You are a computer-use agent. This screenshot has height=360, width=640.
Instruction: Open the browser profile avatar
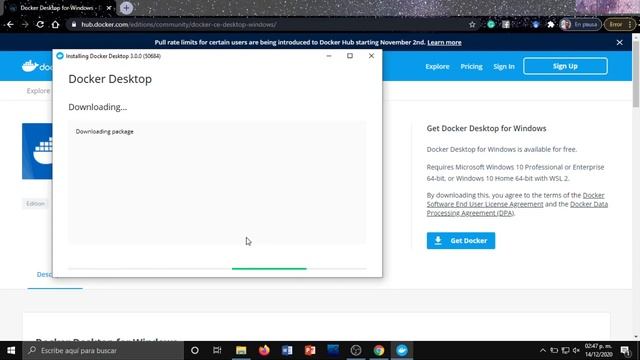[x=566, y=24]
